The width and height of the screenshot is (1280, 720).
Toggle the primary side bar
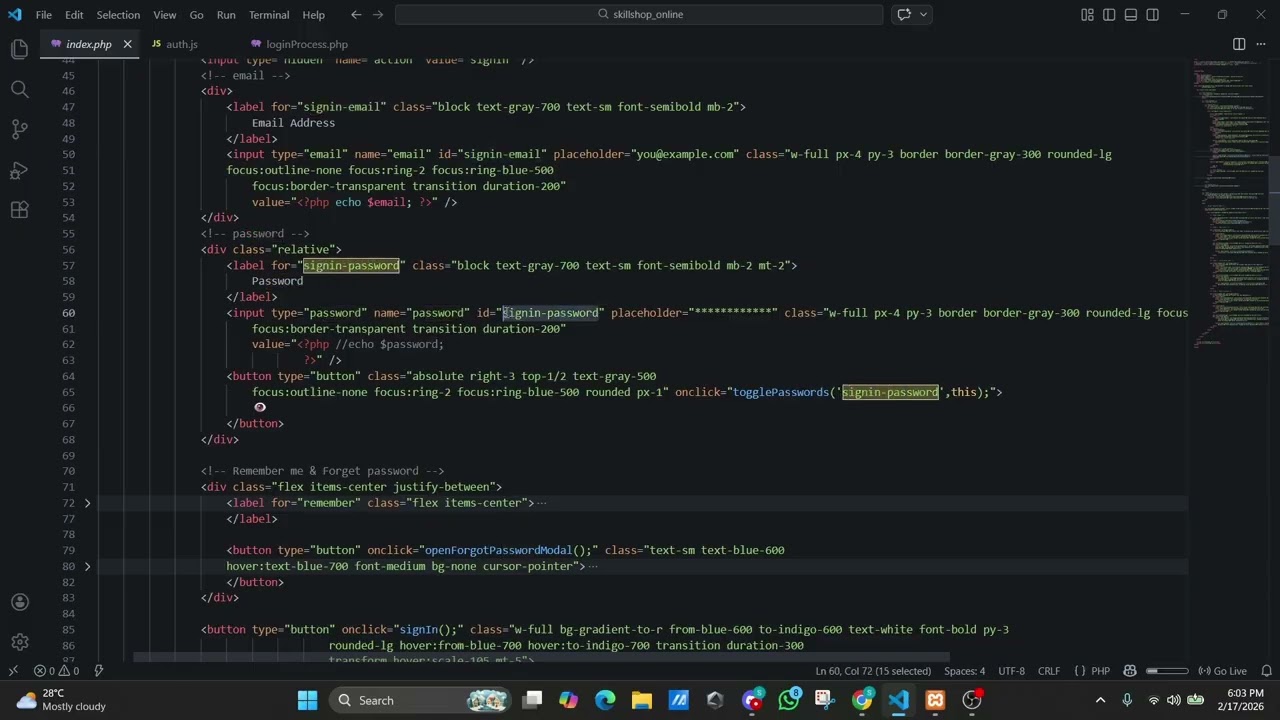click(x=1109, y=14)
